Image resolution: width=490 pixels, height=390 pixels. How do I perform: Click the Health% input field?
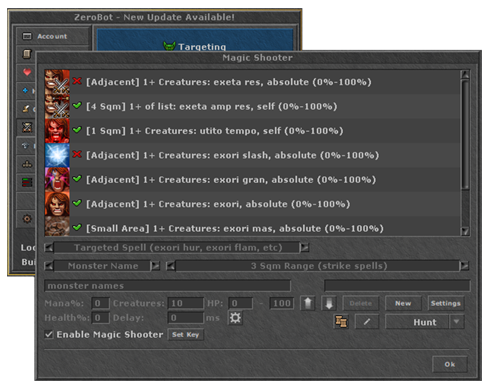(100, 318)
